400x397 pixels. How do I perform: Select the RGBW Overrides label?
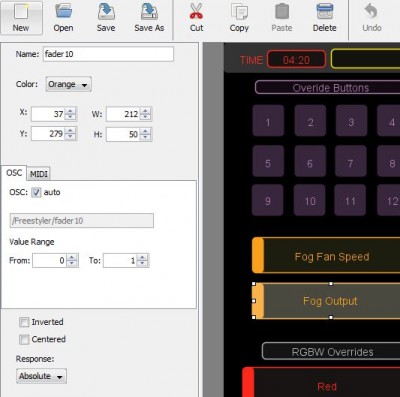(x=331, y=351)
